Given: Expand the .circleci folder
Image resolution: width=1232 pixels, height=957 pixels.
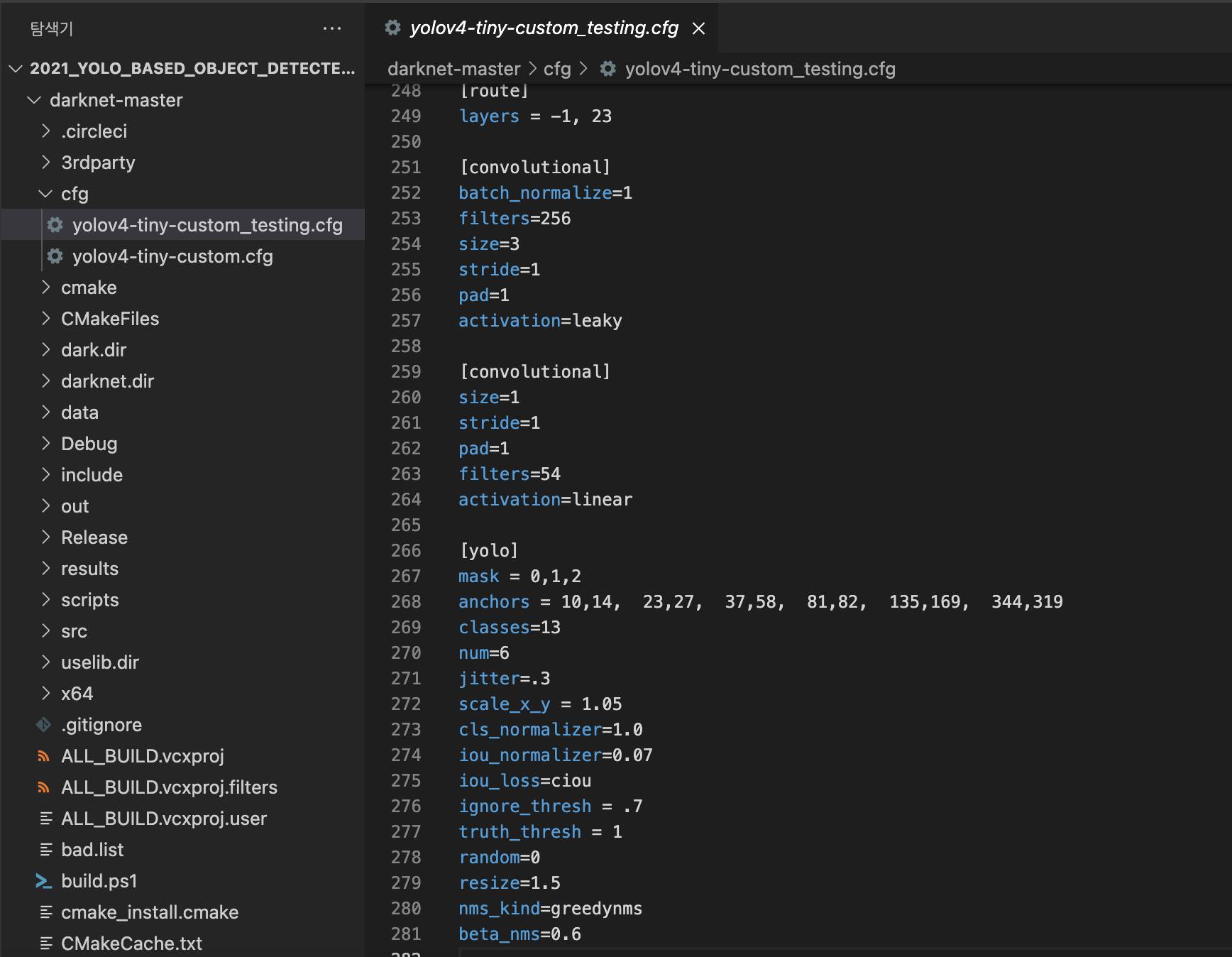Looking at the screenshot, I should click(x=45, y=131).
